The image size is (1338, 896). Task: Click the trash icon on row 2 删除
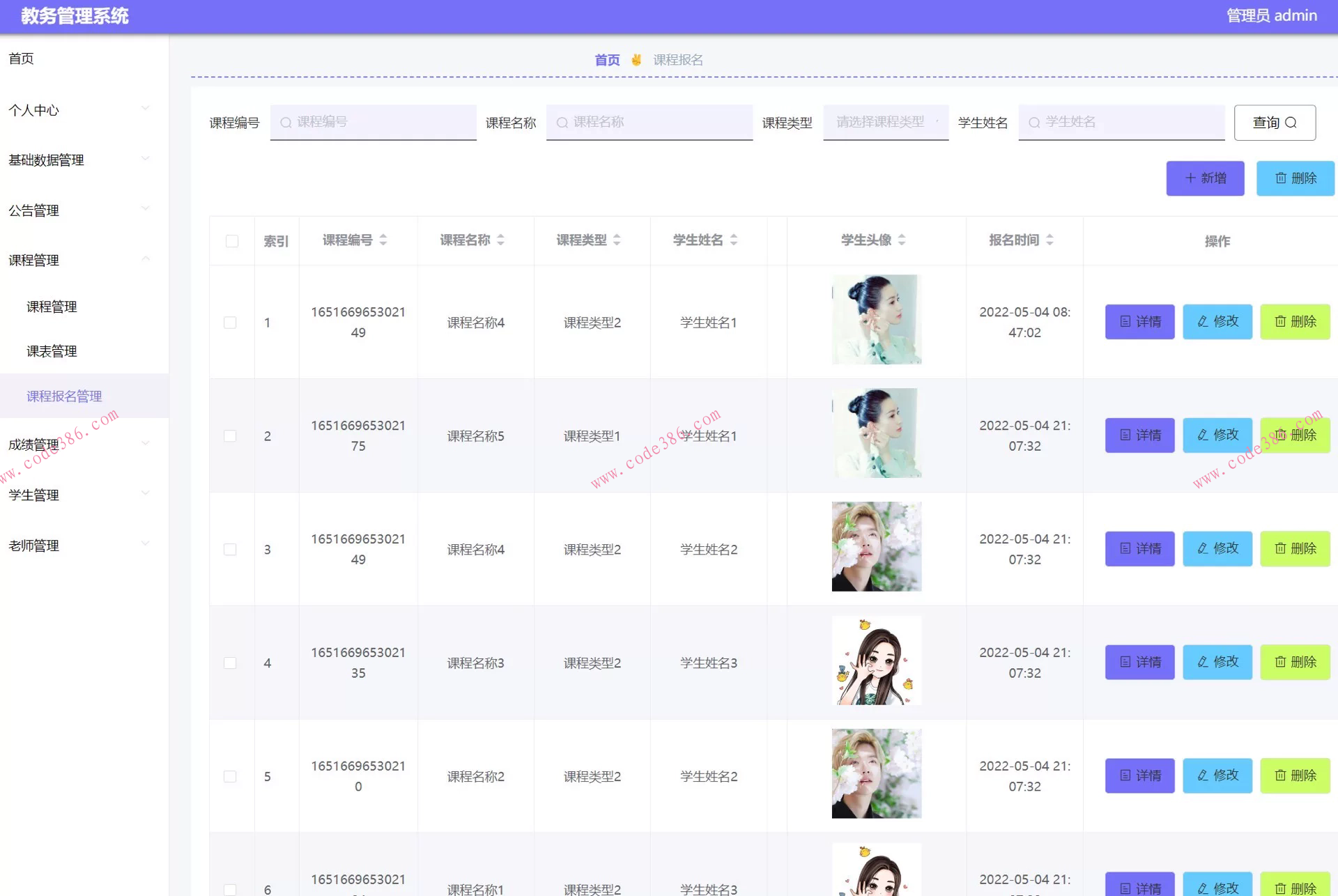click(1281, 435)
